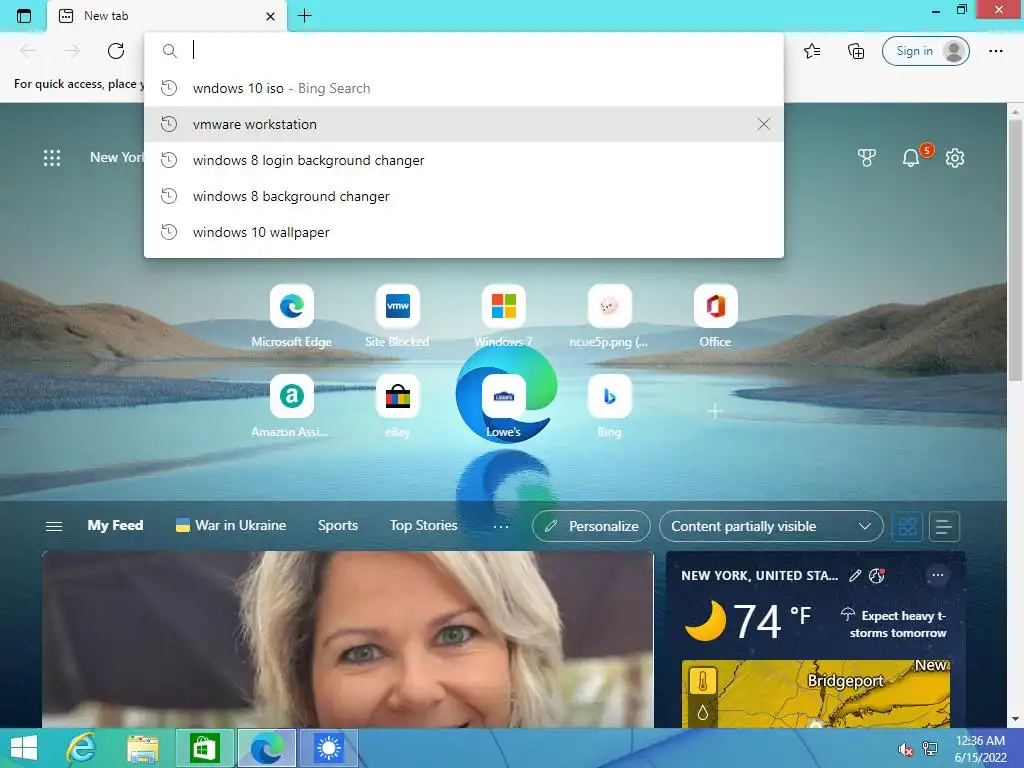Select the My Feed tab
This screenshot has height=768, width=1024.
pos(115,526)
